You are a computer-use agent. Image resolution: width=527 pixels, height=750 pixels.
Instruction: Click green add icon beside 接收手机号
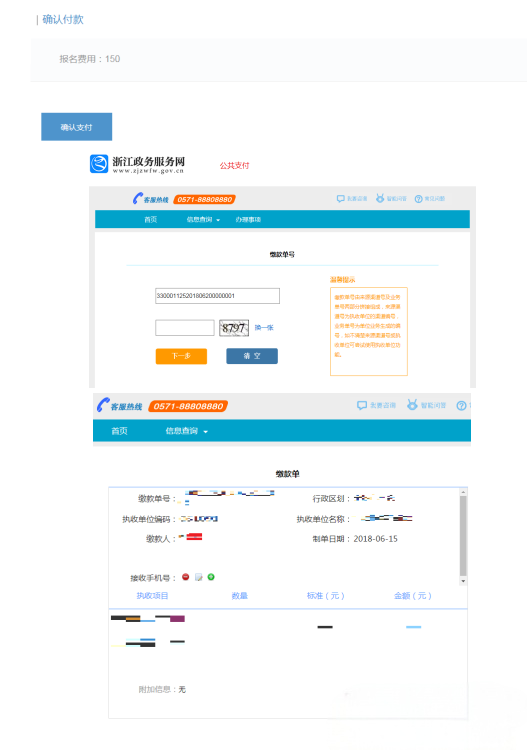click(211, 577)
